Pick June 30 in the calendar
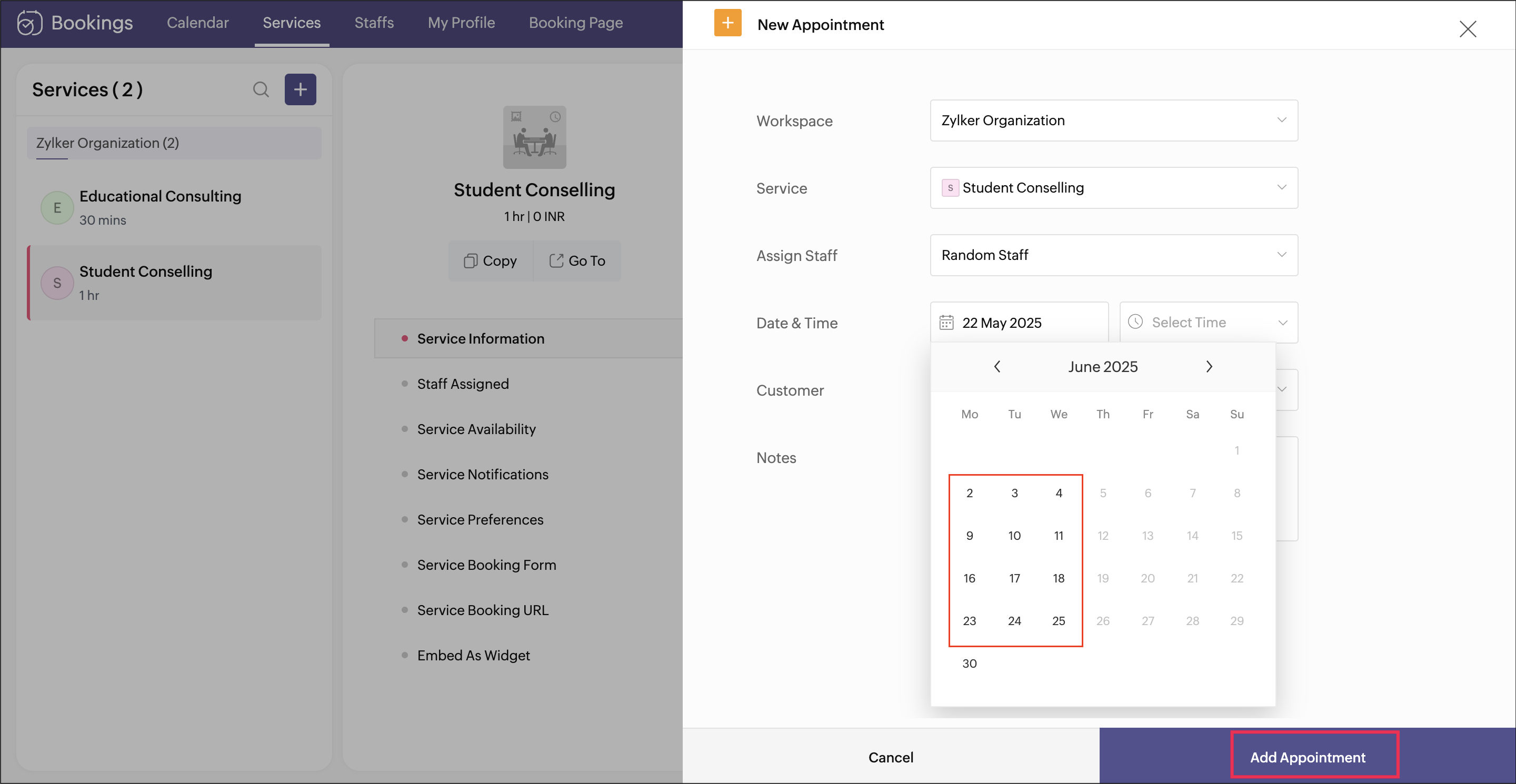The image size is (1516, 784). (x=969, y=664)
